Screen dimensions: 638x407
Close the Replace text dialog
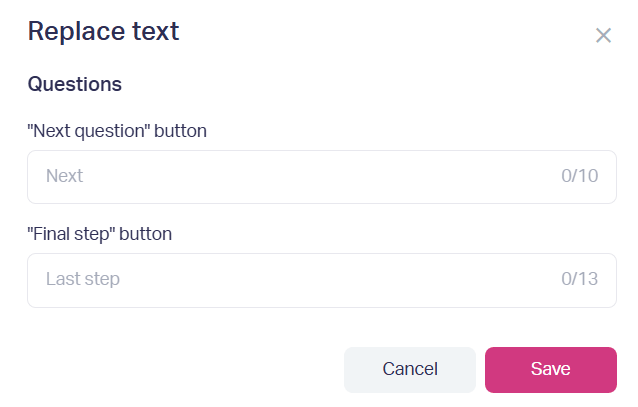[x=603, y=35]
